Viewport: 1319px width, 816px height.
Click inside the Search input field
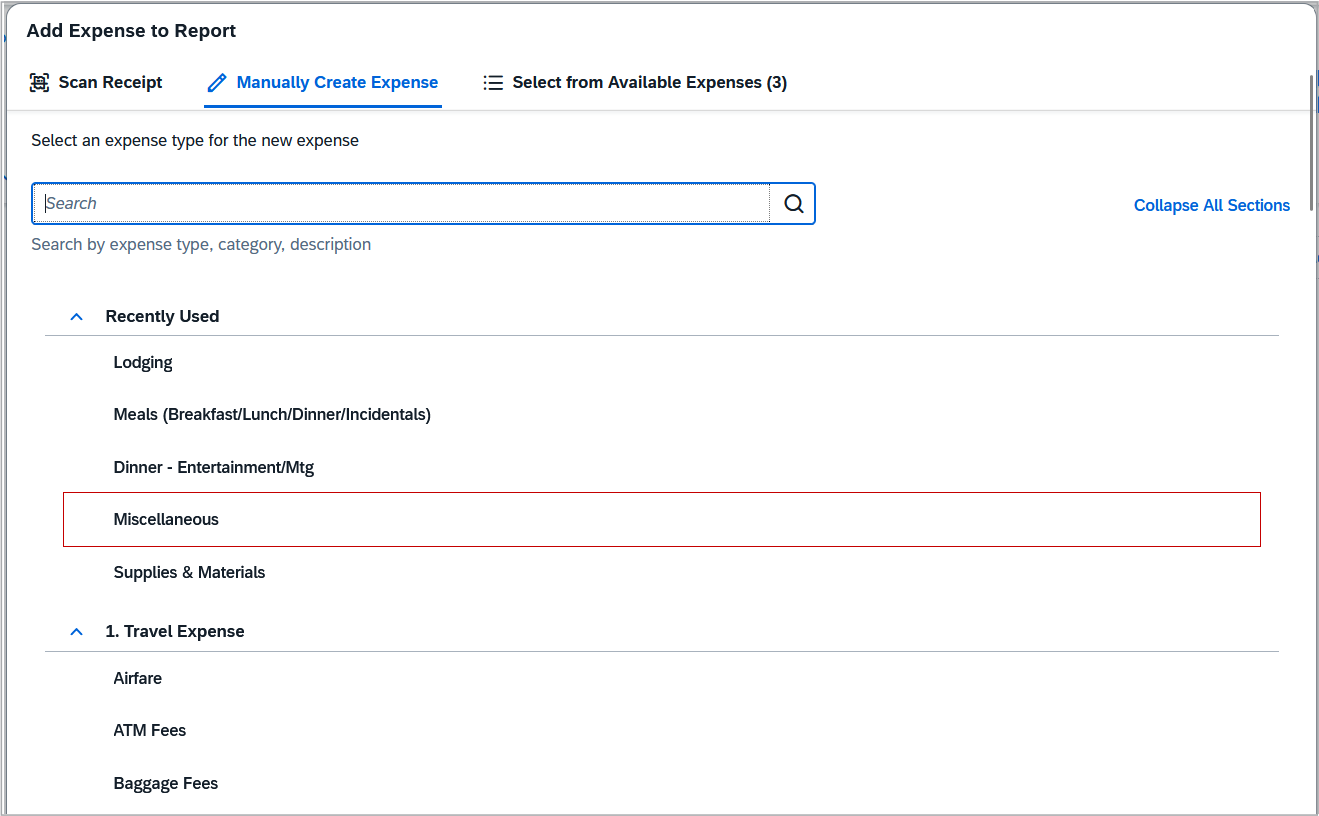tap(400, 203)
